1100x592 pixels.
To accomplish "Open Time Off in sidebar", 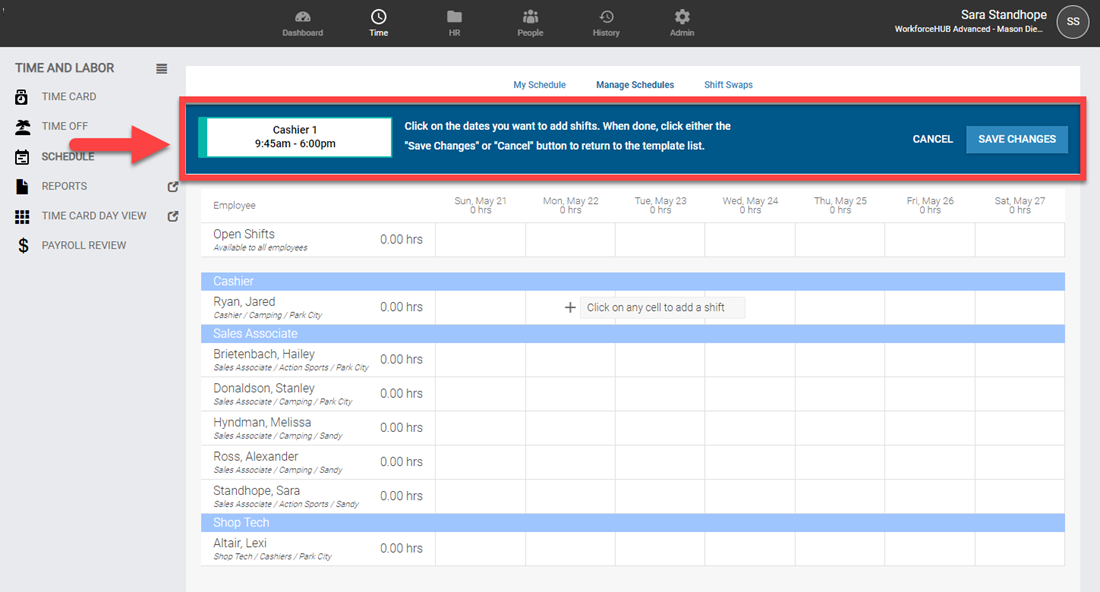I will point(64,126).
